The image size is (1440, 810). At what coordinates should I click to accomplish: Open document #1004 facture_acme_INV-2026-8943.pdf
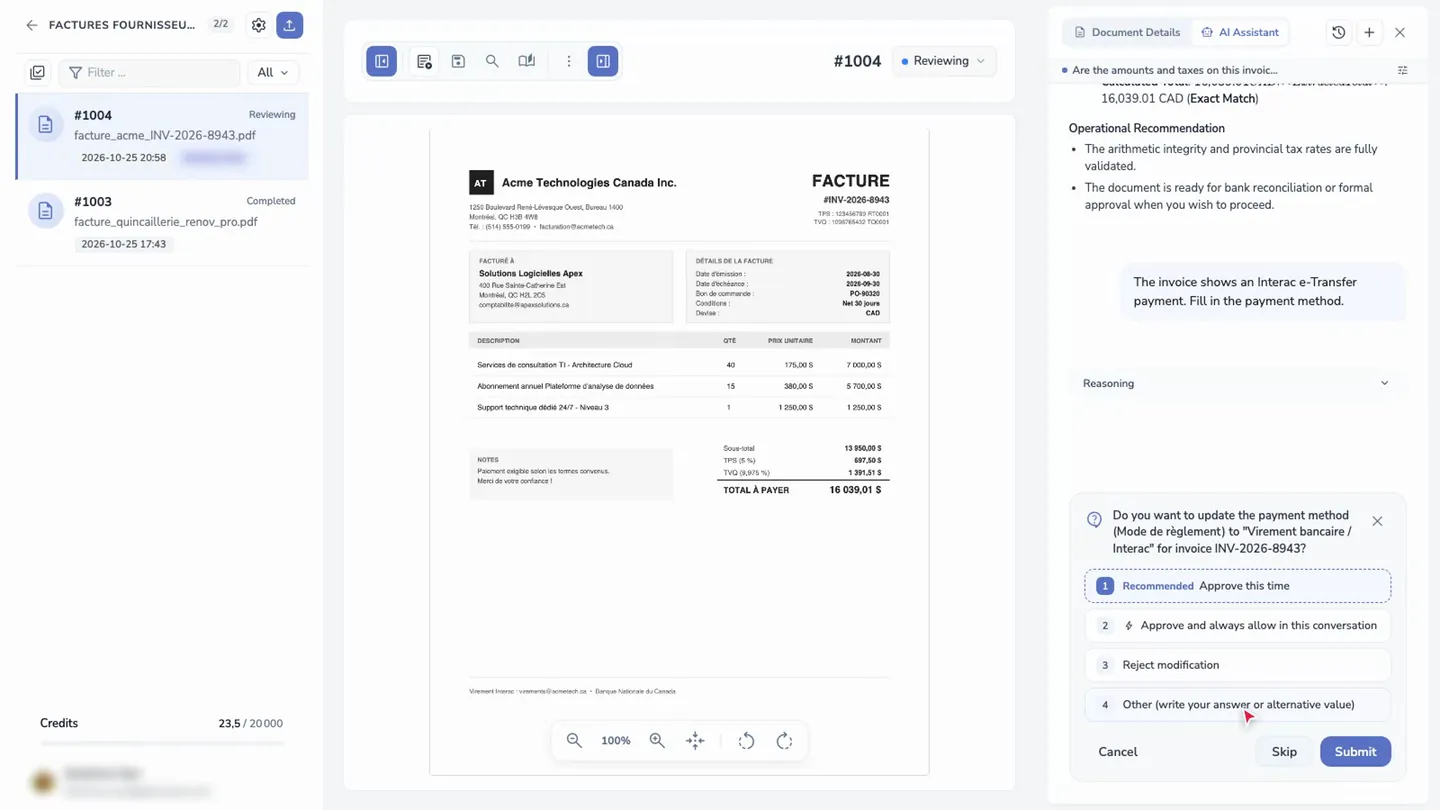point(162,136)
